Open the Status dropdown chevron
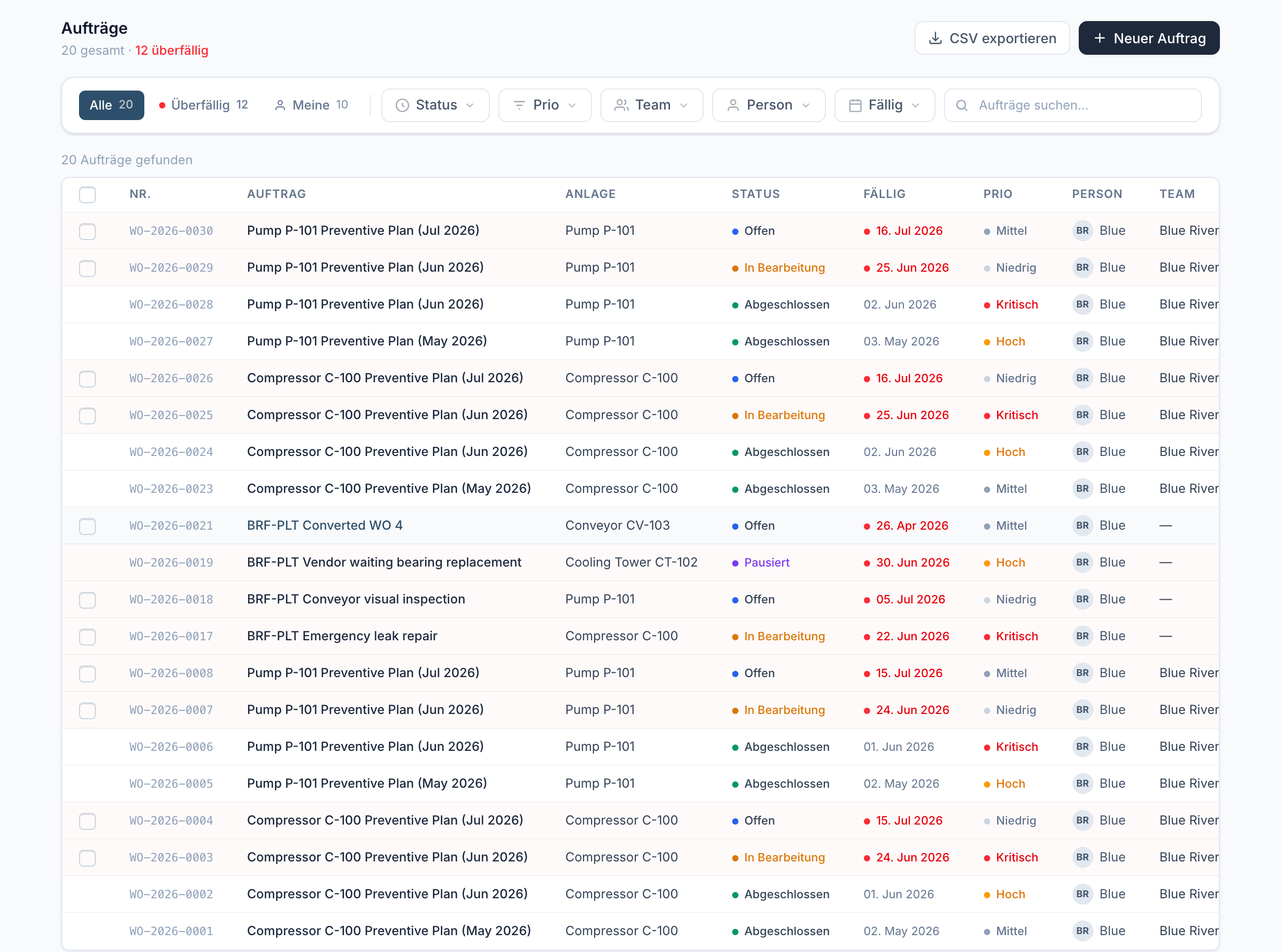1281x952 pixels. pos(470,105)
